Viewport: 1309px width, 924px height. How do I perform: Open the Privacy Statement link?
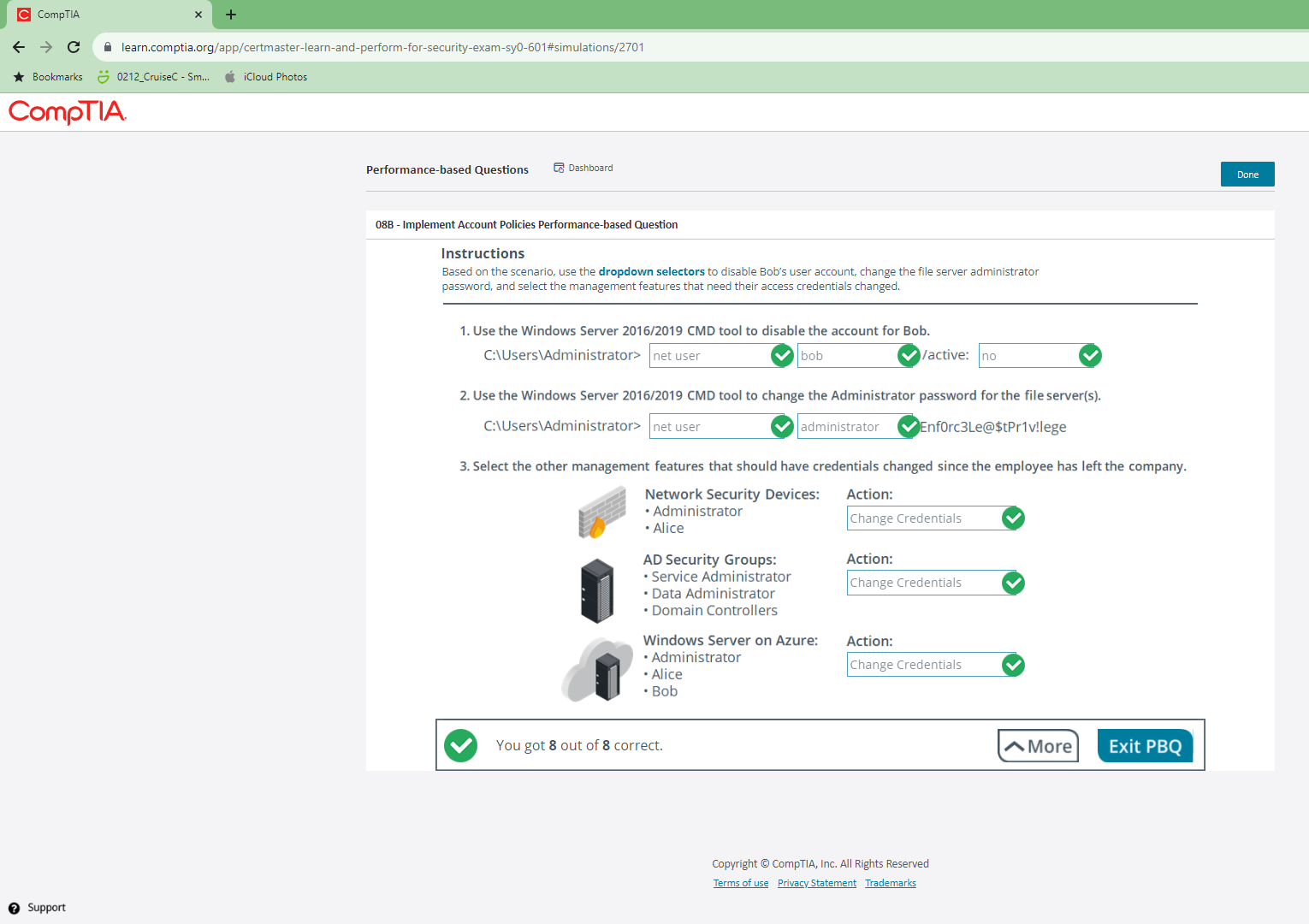coord(816,883)
